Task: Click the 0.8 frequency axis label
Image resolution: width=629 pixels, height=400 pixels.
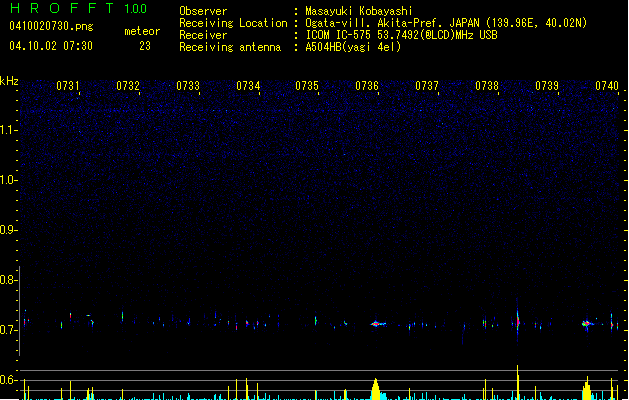Action: (x=9, y=280)
